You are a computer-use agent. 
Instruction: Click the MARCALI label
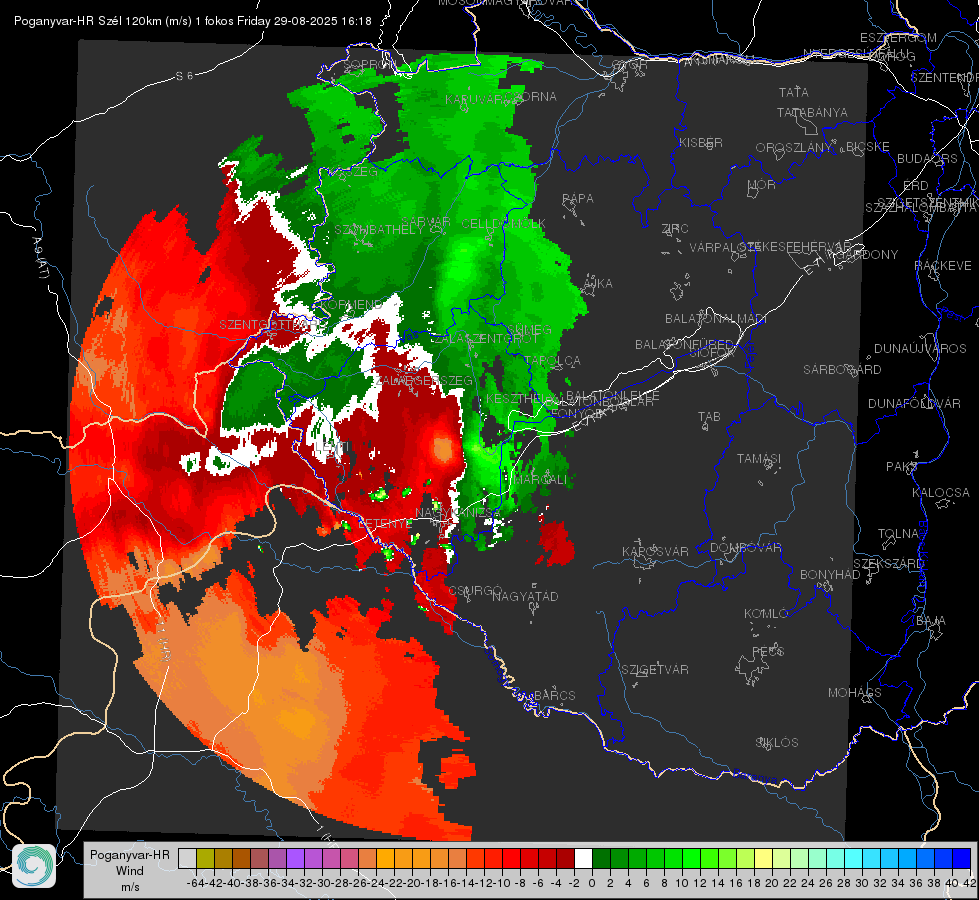pos(539,480)
